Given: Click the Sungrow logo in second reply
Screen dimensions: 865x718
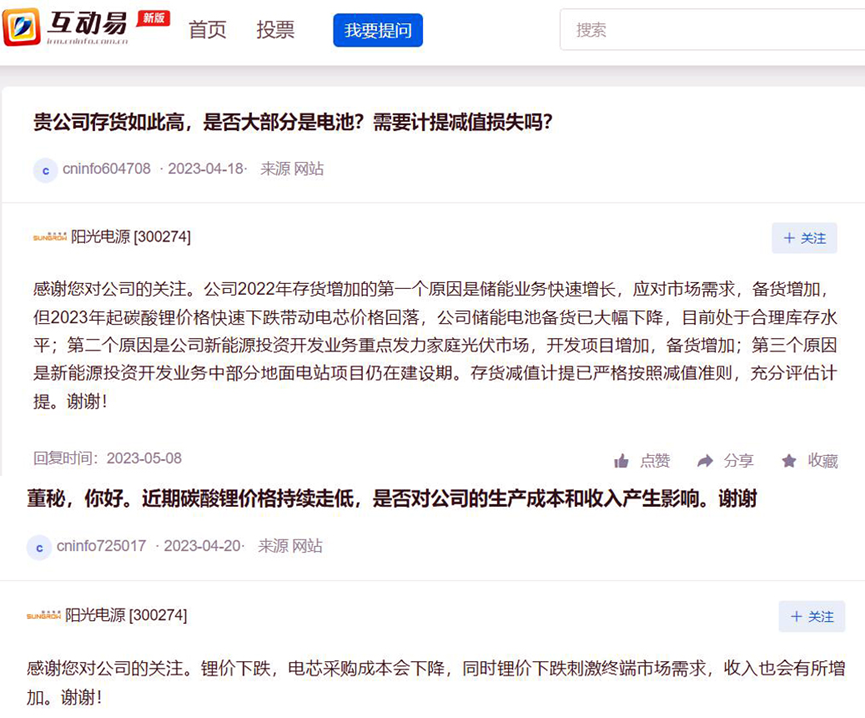Looking at the screenshot, I should tap(44, 615).
